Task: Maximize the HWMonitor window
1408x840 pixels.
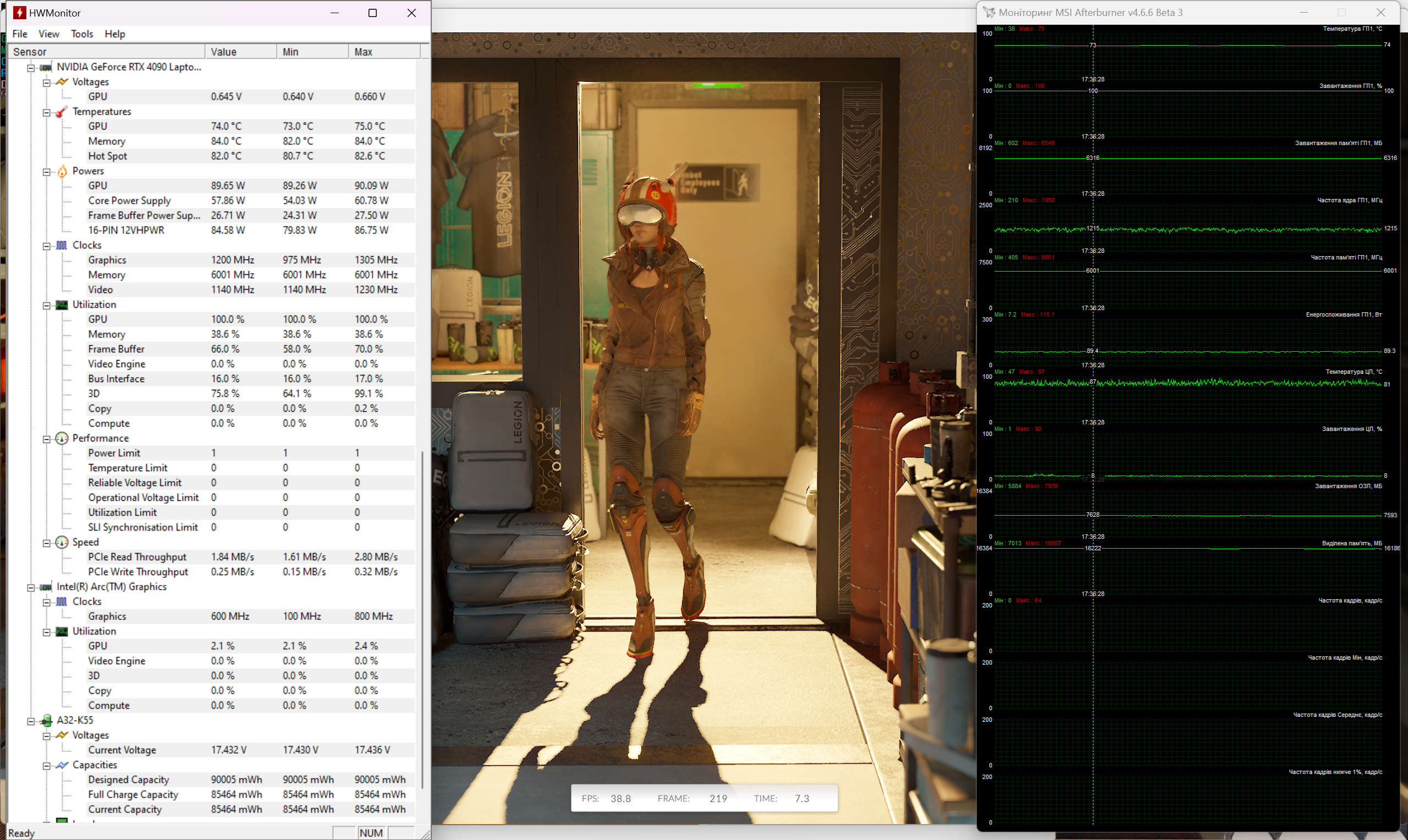Action: click(372, 13)
